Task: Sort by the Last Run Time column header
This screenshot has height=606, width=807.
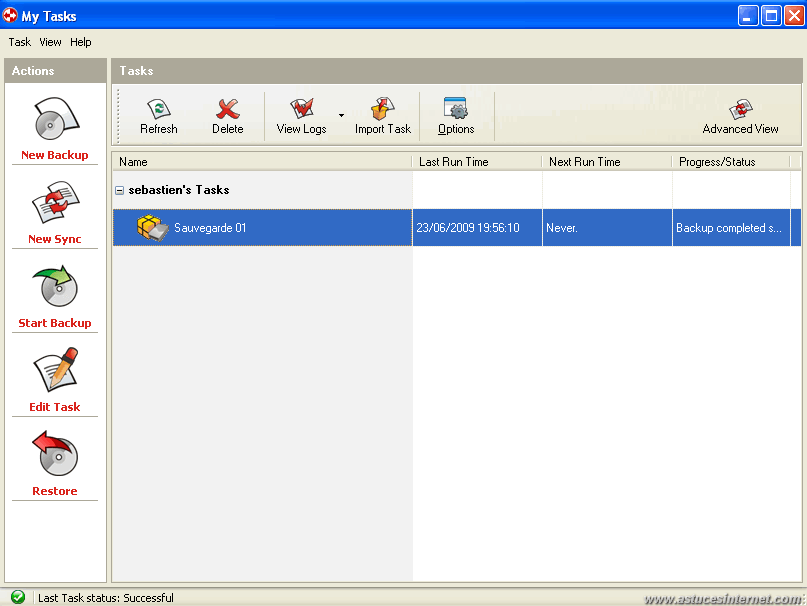Action: (477, 162)
